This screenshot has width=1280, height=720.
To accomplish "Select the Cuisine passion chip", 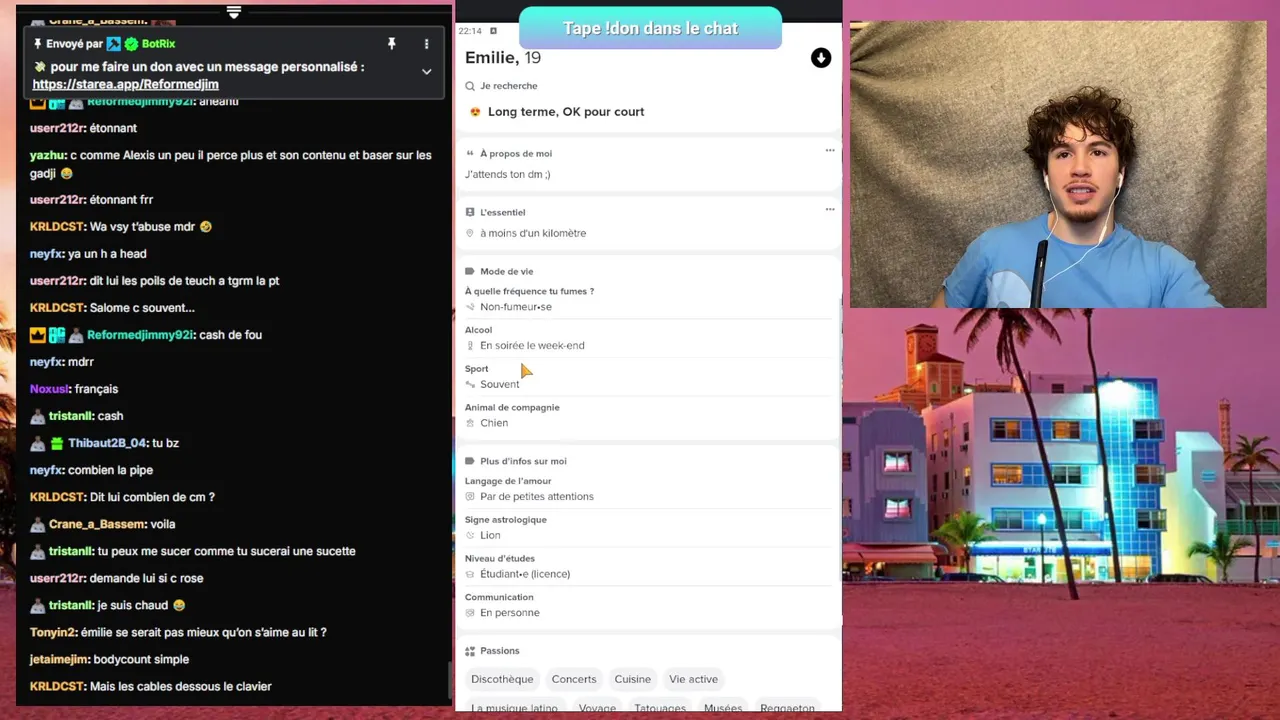I will 633,679.
